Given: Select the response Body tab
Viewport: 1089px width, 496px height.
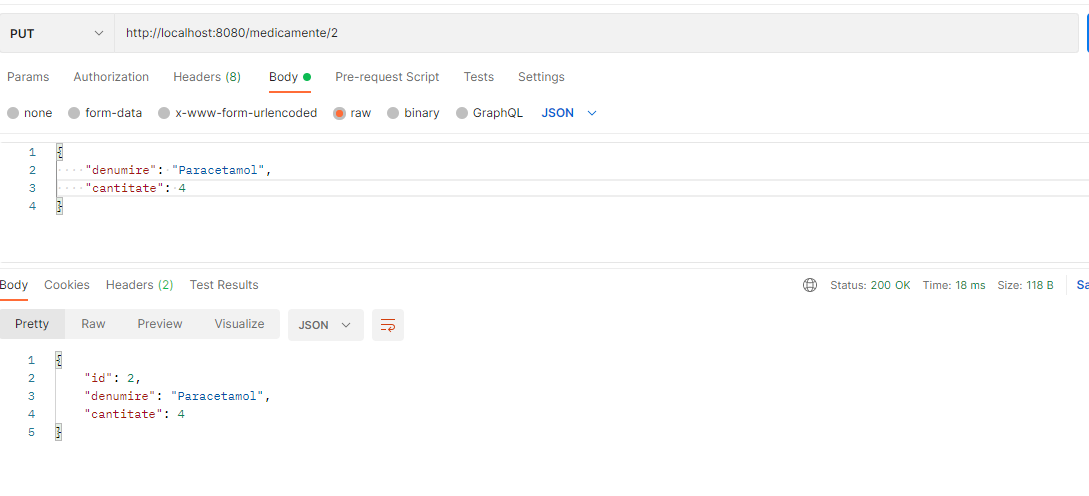Looking at the screenshot, I should pyautogui.click(x=14, y=285).
